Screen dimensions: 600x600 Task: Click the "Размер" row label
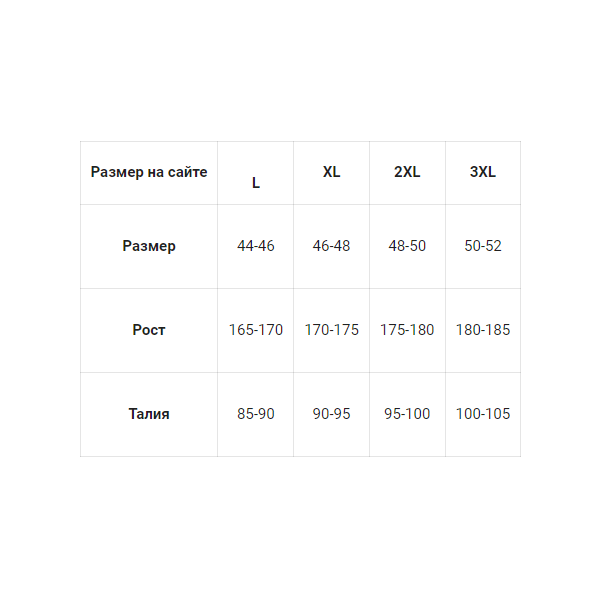(149, 246)
